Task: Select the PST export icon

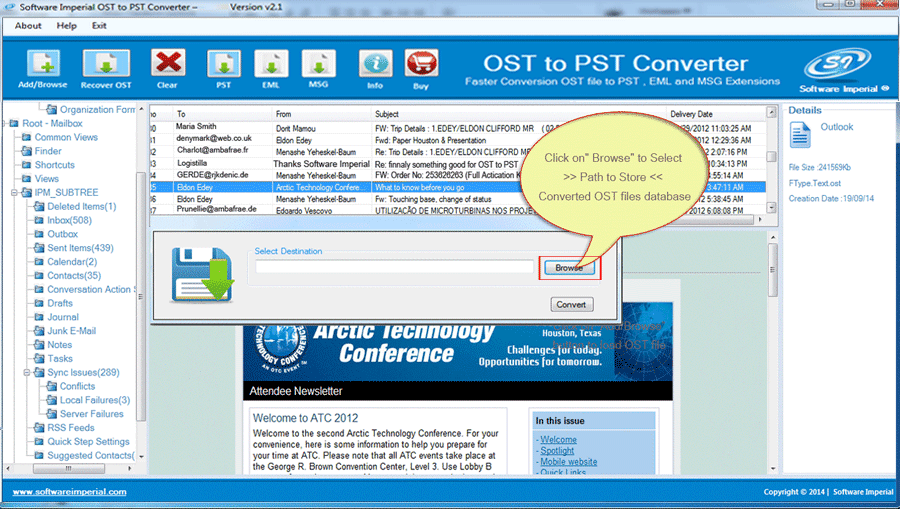Action: [x=223, y=64]
